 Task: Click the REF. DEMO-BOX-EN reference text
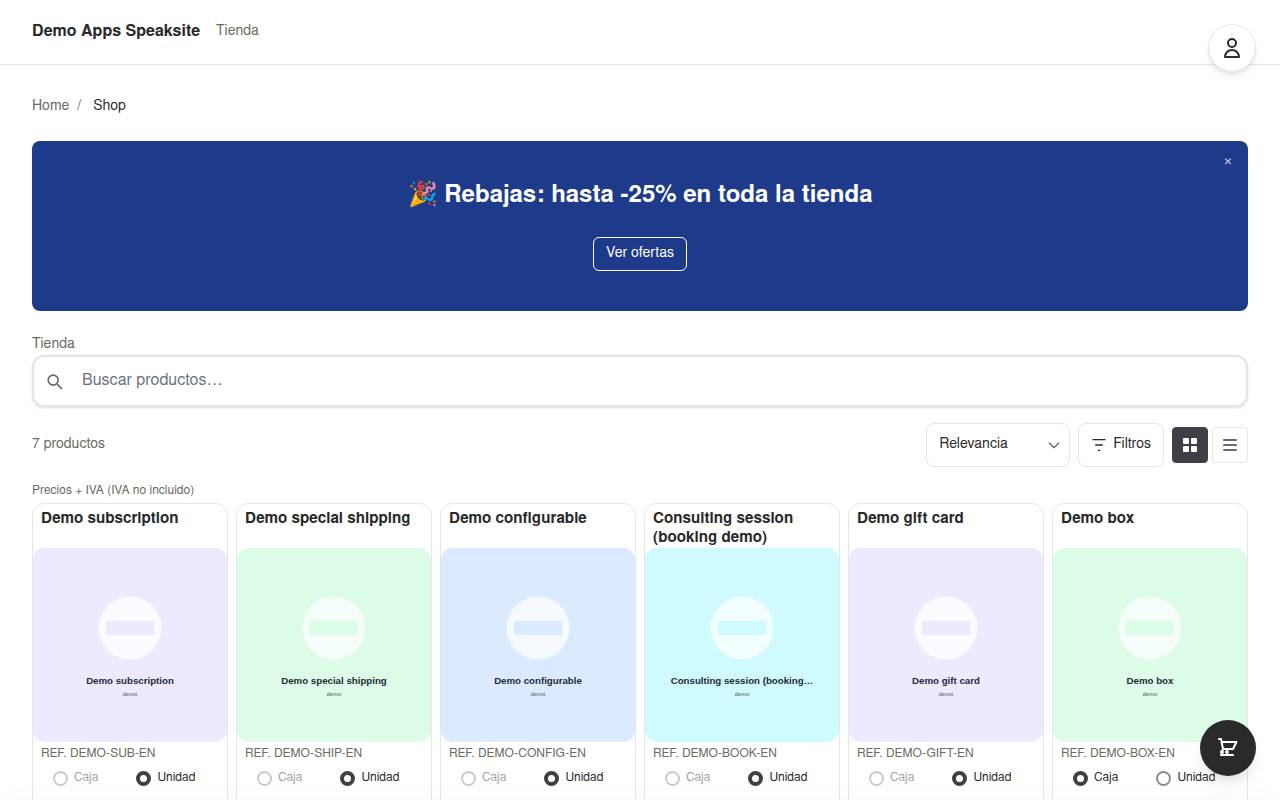click(1118, 753)
